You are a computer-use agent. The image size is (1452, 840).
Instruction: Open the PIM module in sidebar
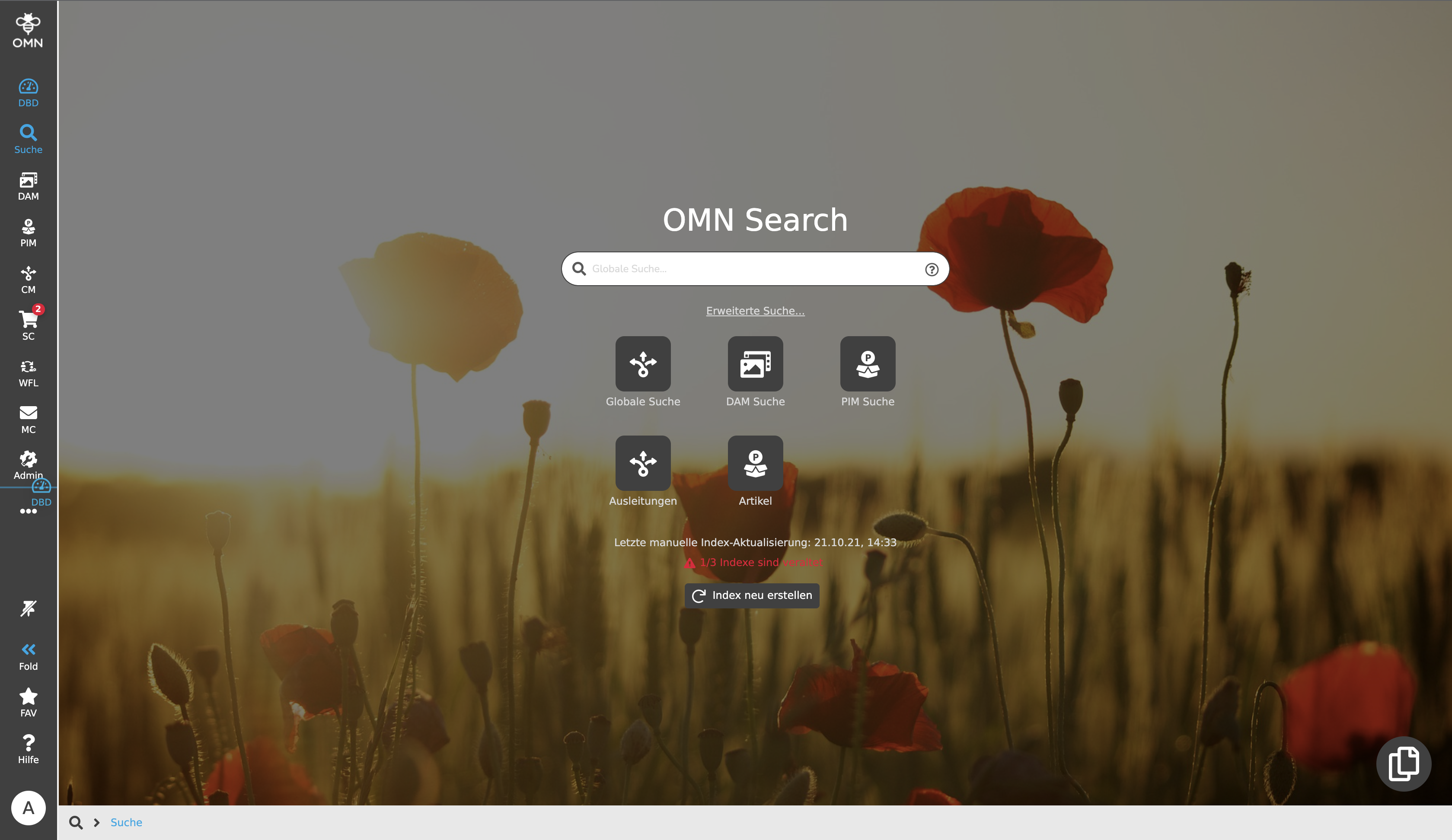tap(28, 233)
